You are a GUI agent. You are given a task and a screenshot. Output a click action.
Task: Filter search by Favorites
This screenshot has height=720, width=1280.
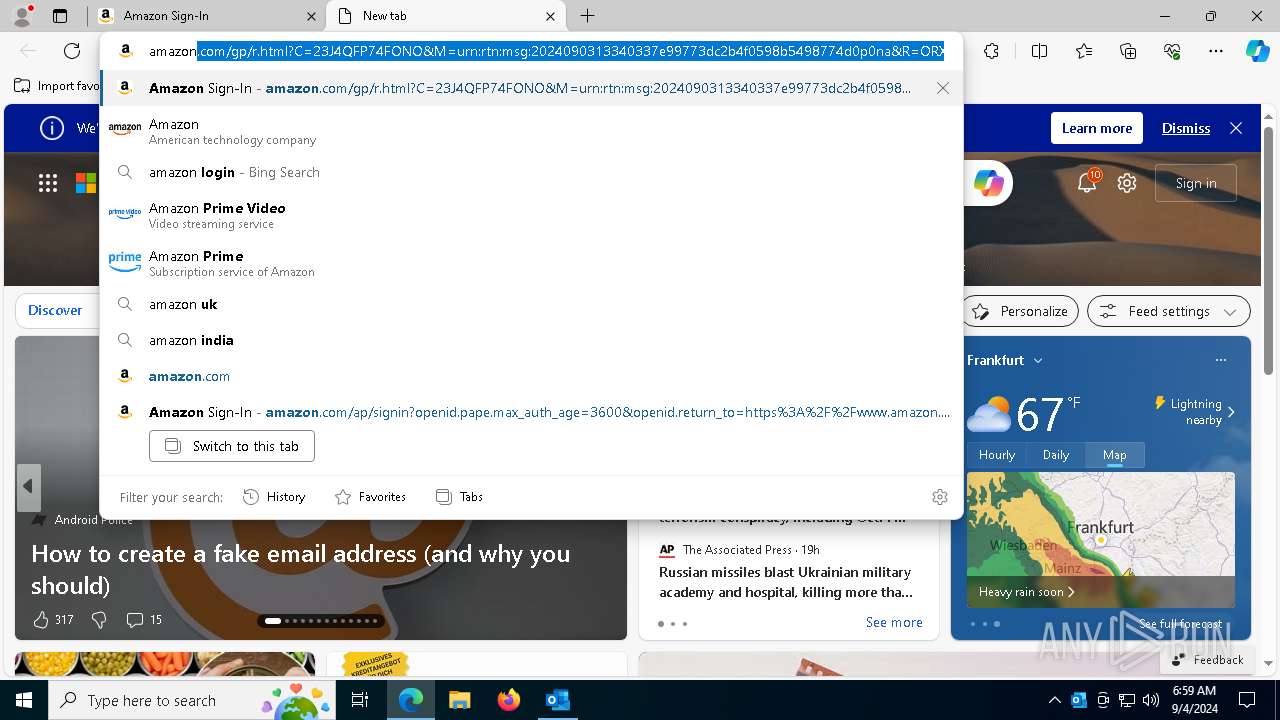click(370, 497)
